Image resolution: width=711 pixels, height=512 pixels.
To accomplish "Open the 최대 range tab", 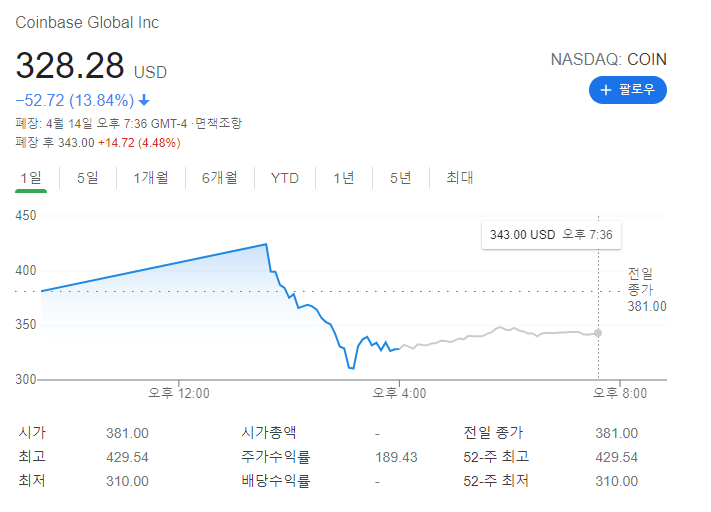I will 460,178.
